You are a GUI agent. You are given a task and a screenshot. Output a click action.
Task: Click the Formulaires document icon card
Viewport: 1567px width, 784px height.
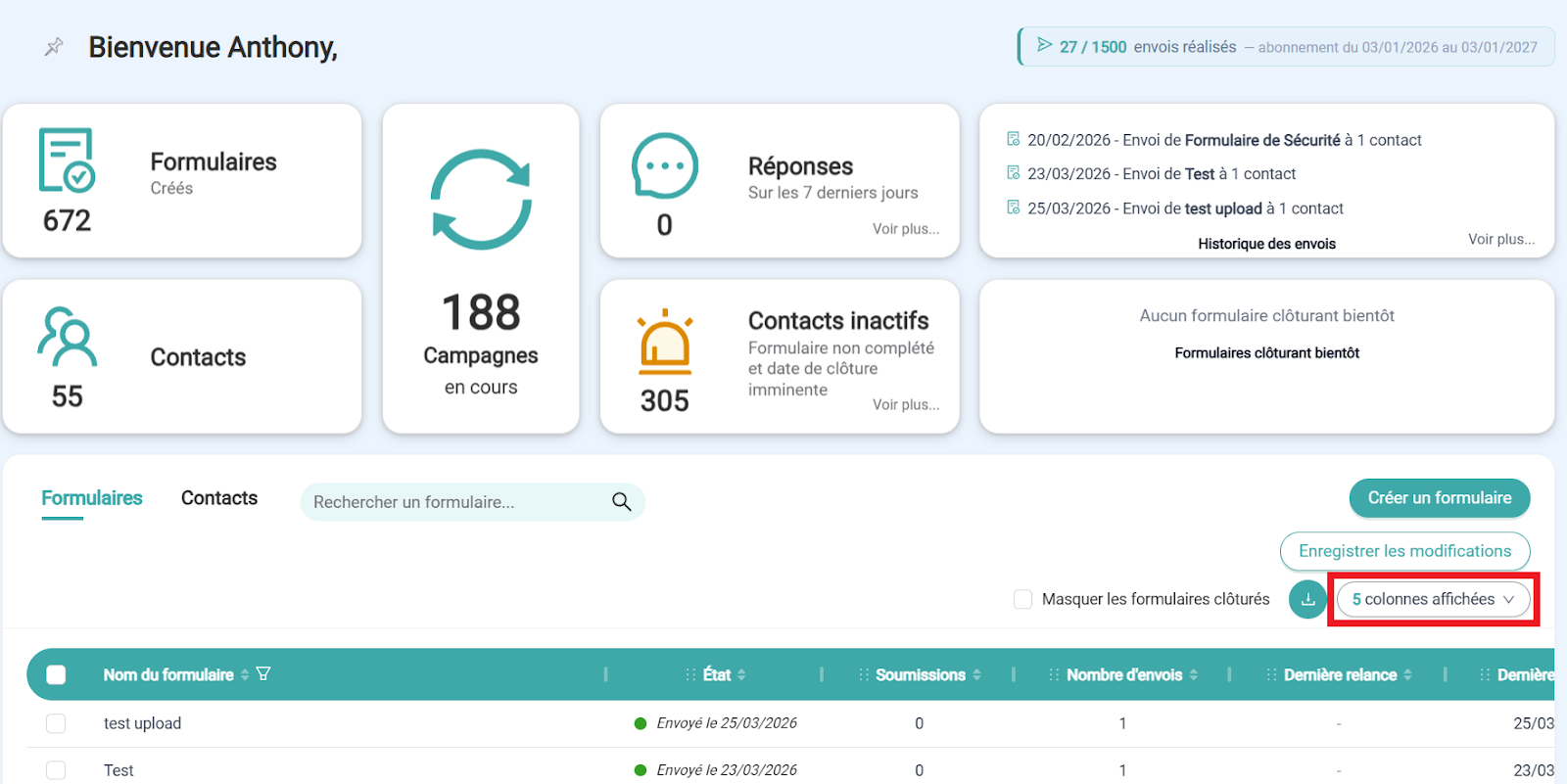point(67,161)
